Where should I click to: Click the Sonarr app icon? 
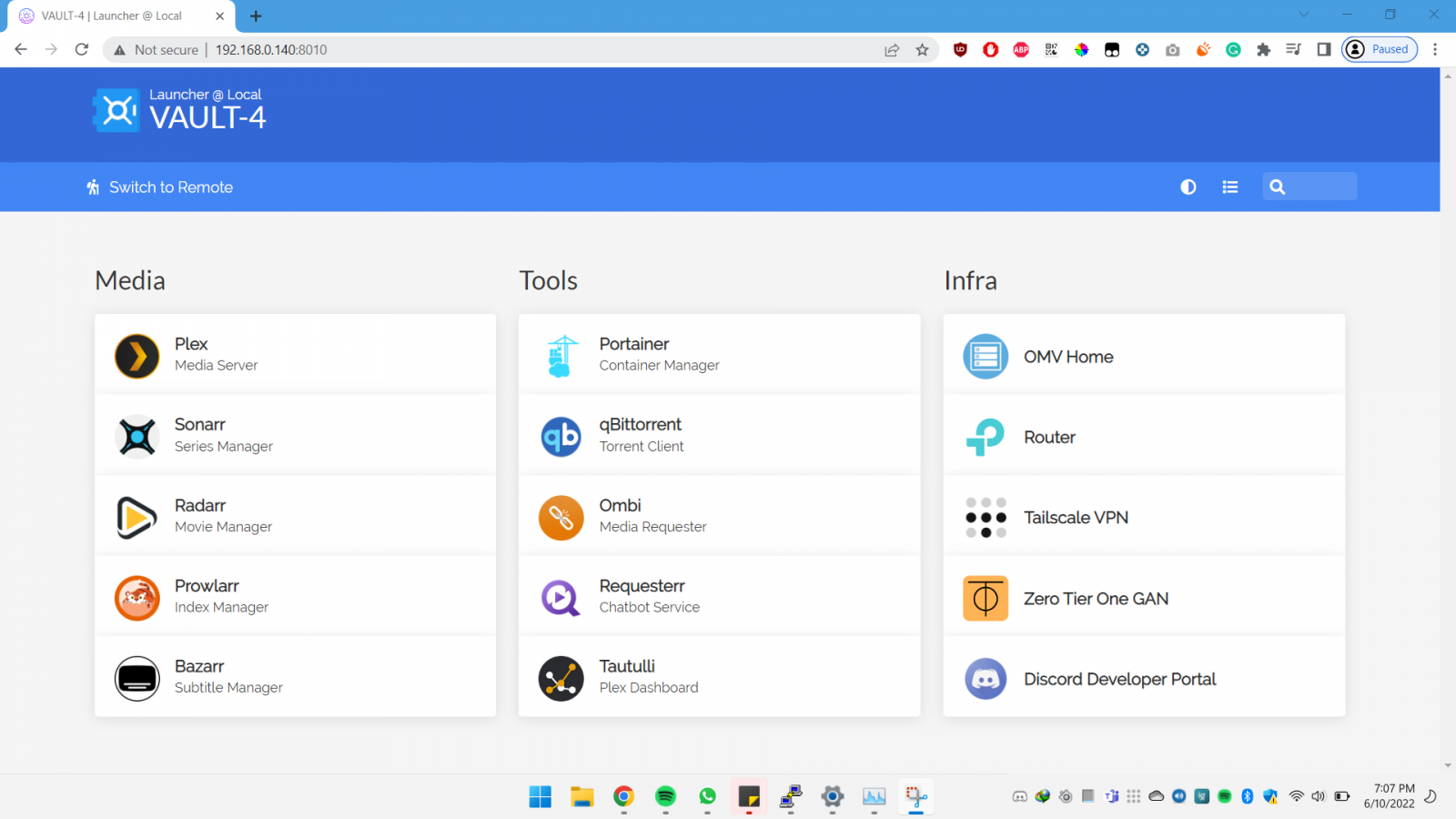pyautogui.click(x=137, y=437)
